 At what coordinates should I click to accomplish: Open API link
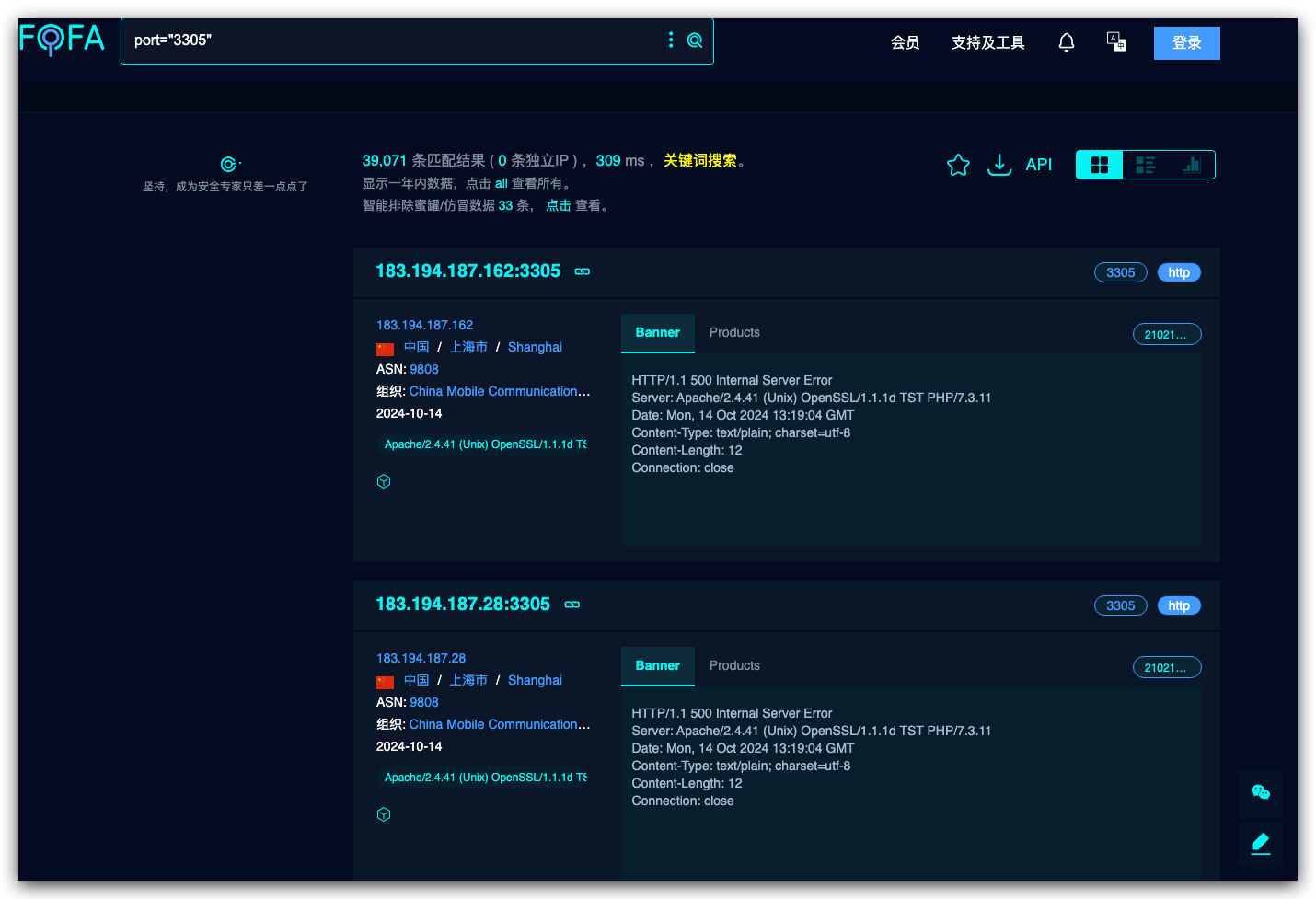(1039, 165)
